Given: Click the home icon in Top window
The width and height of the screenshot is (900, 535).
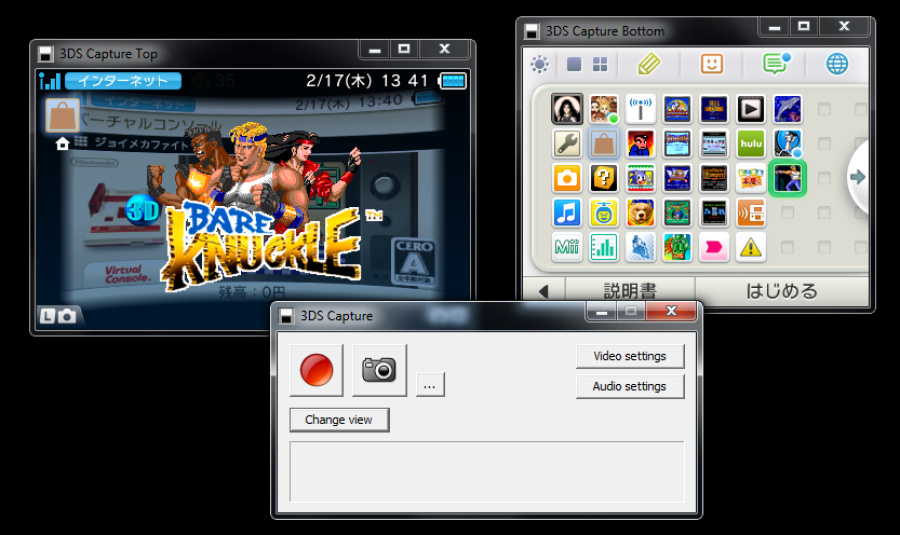Looking at the screenshot, I should (62, 143).
